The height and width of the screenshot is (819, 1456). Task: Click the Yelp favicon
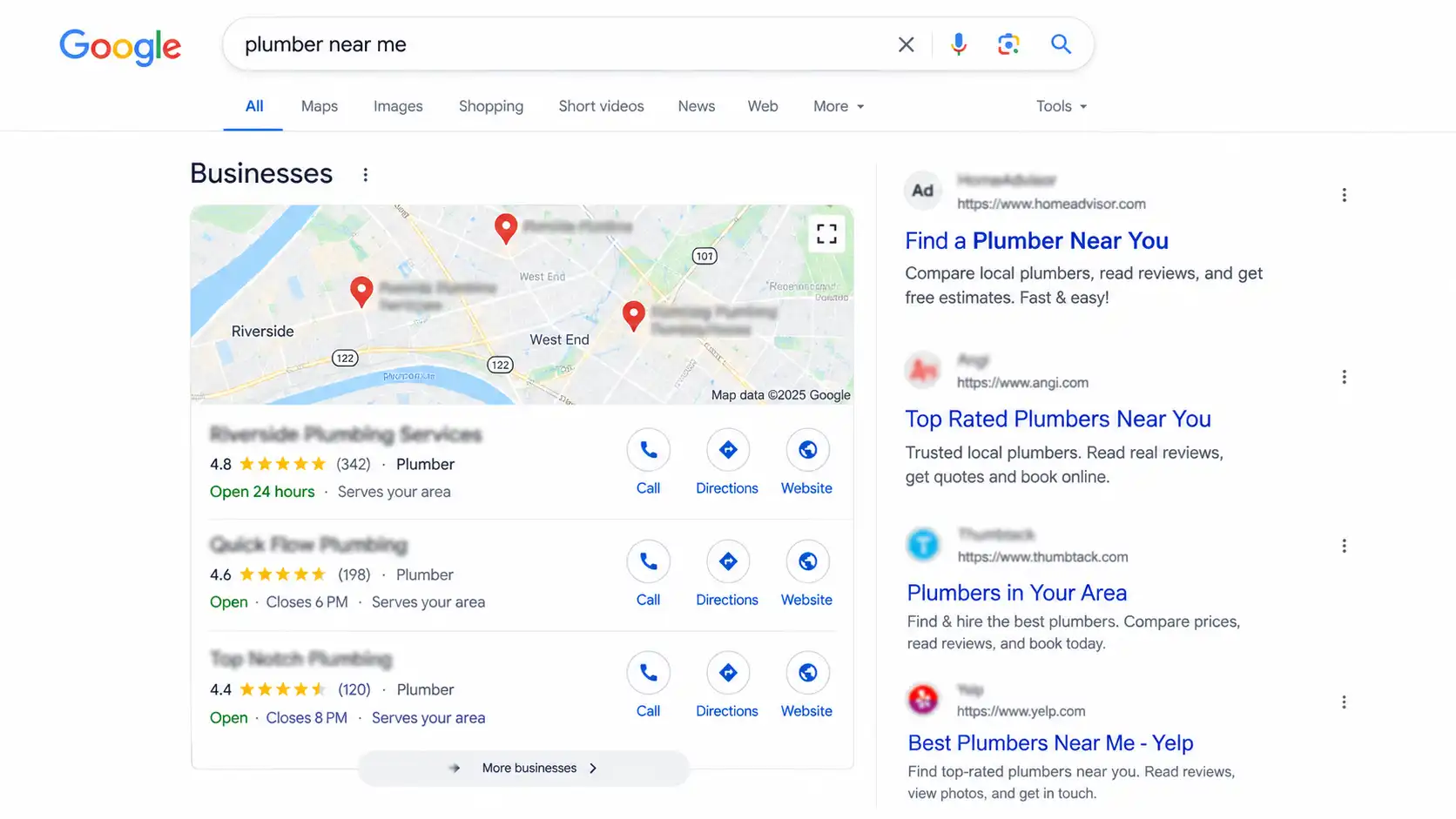(923, 699)
